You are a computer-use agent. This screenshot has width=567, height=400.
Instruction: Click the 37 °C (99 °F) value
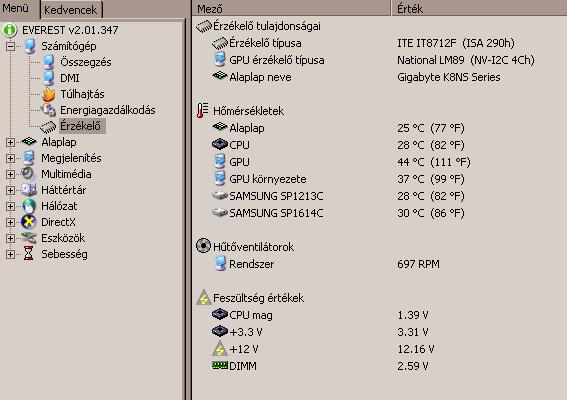tap(431, 179)
